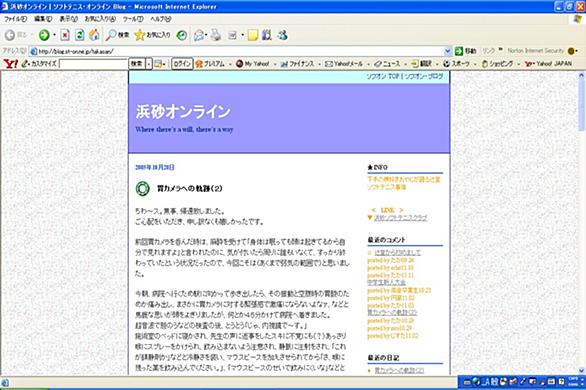This screenshot has height=390, width=586.
Task: Click the blog post green circle icon
Action: [142, 189]
